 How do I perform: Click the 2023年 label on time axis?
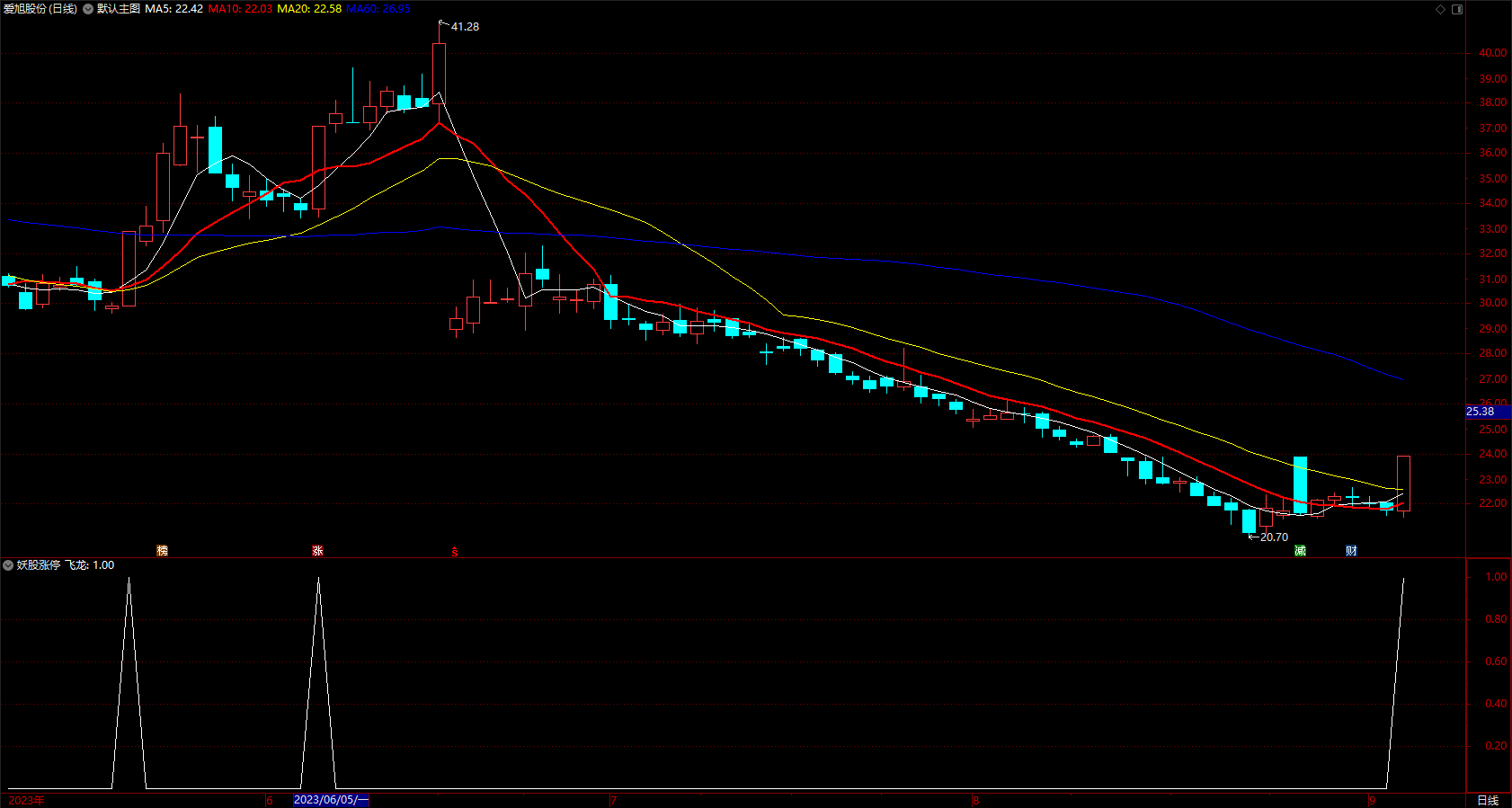[x=26, y=800]
